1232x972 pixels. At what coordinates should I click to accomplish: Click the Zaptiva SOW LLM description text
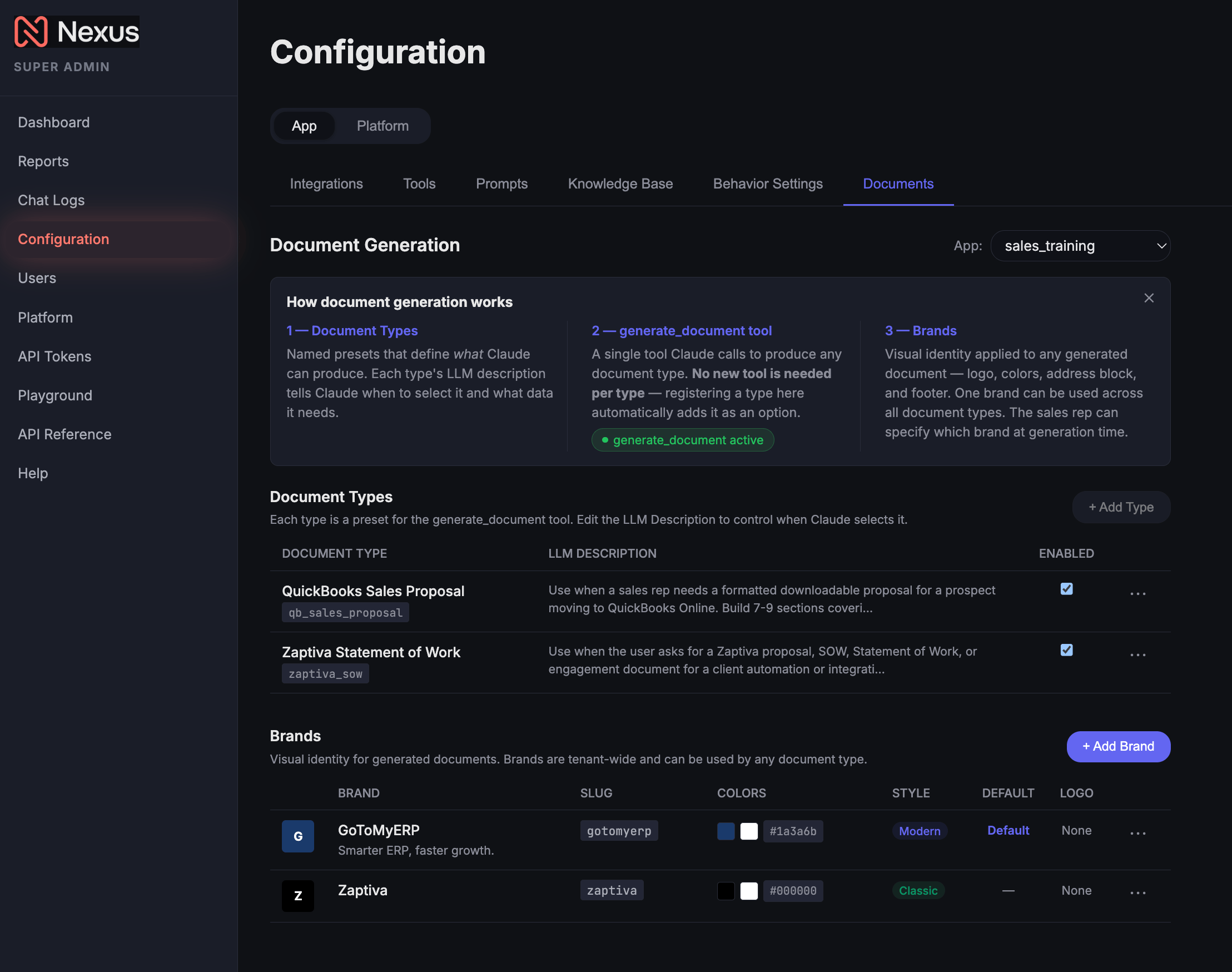point(763,660)
